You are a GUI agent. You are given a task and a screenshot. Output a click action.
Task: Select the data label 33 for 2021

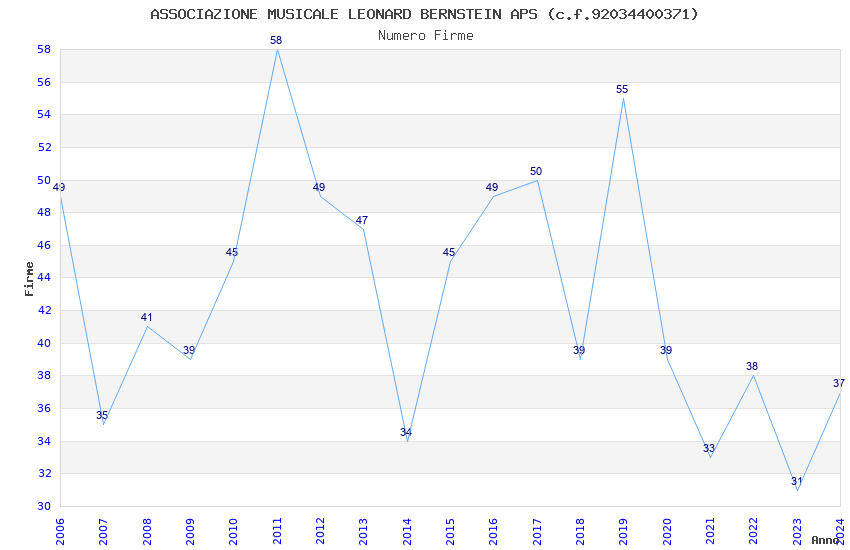pos(709,449)
